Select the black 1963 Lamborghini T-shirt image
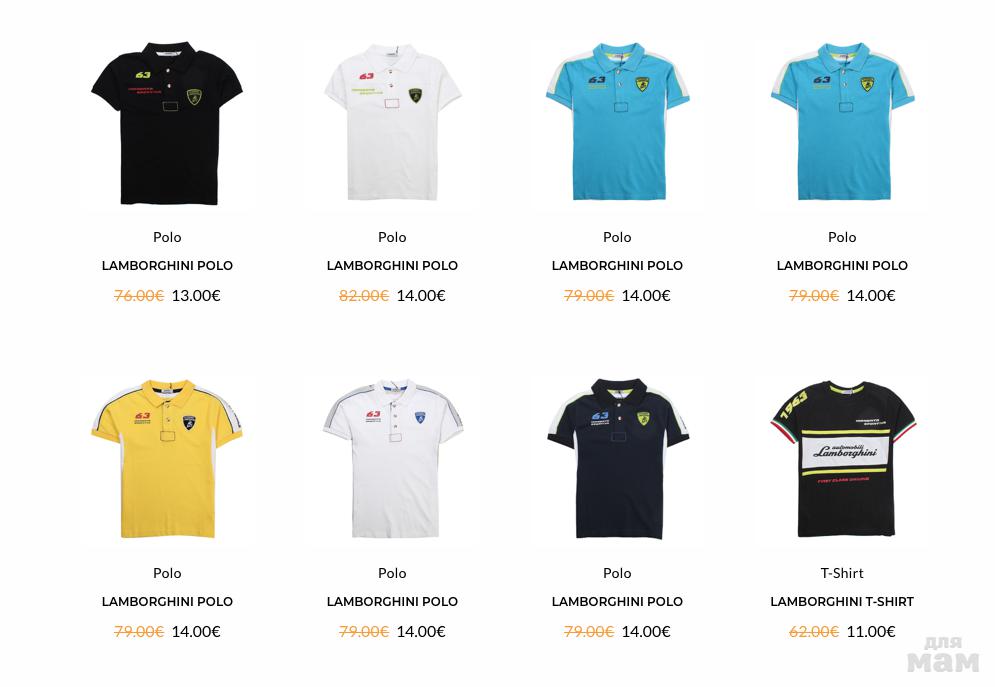Screen dimensions: 995x687 842,459
